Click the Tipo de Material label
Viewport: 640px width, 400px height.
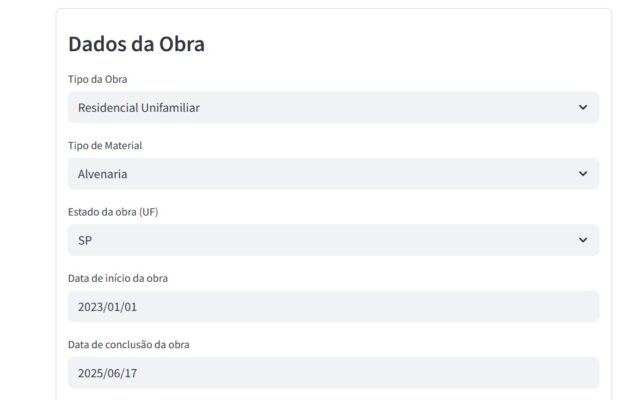click(105, 145)
